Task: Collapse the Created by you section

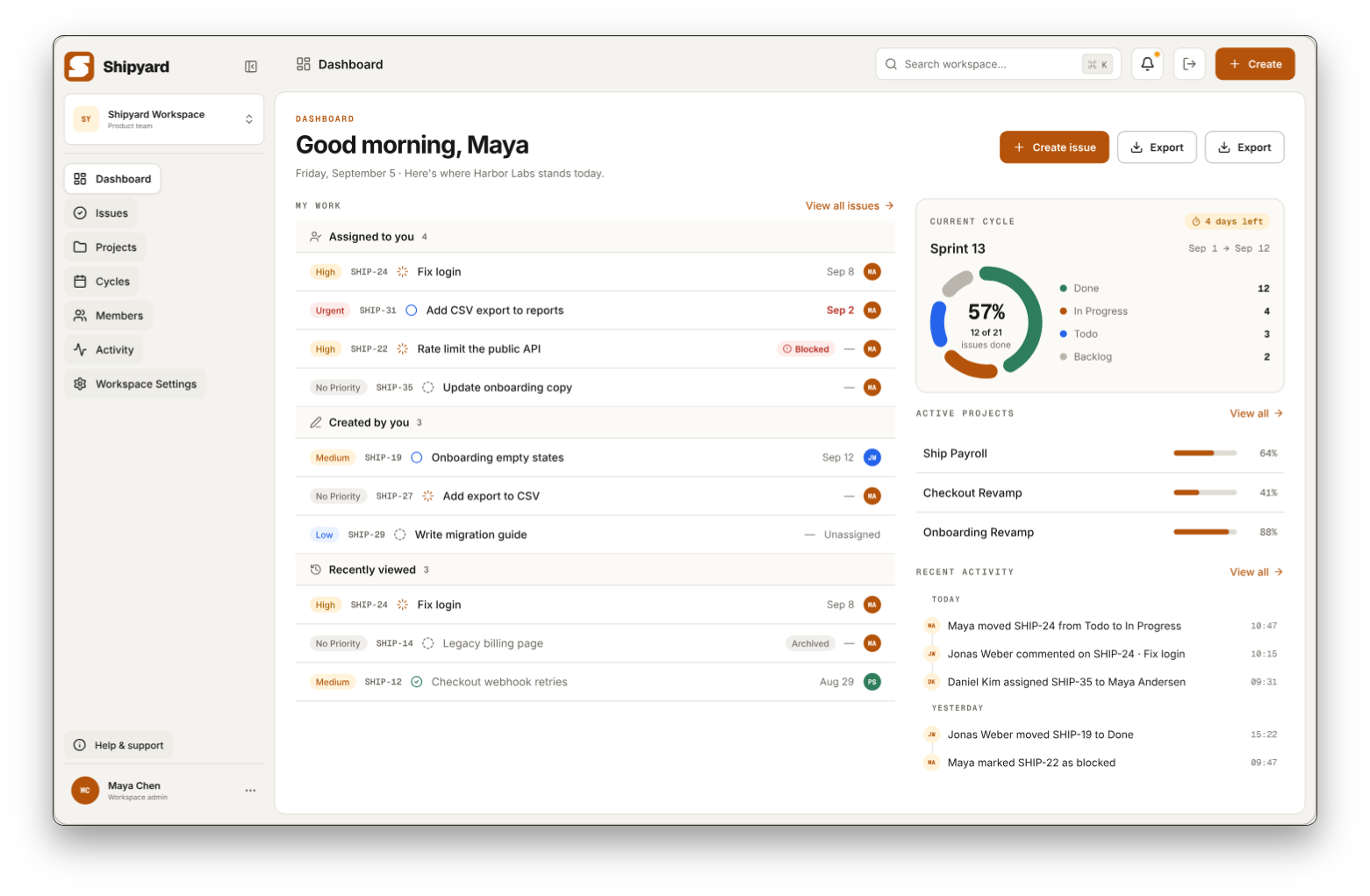Action: pyautogui.click(x=595, y=423)
